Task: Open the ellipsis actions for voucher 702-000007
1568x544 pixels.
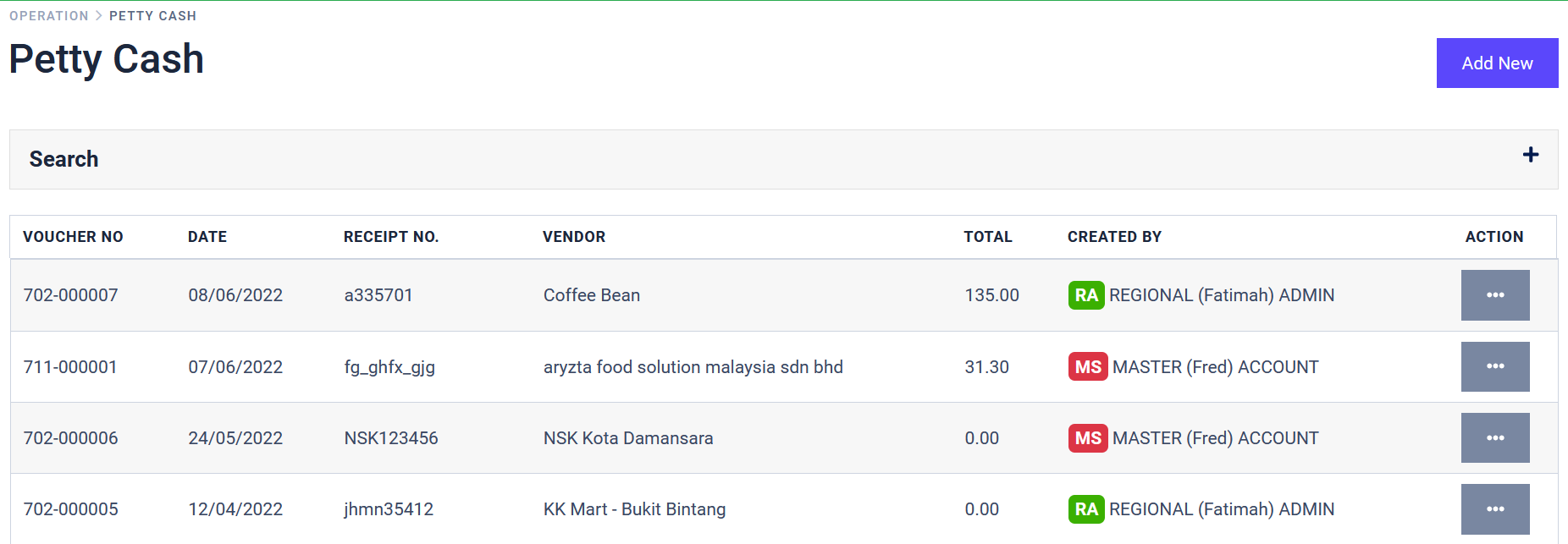Action: click(x=1494, y=294)
